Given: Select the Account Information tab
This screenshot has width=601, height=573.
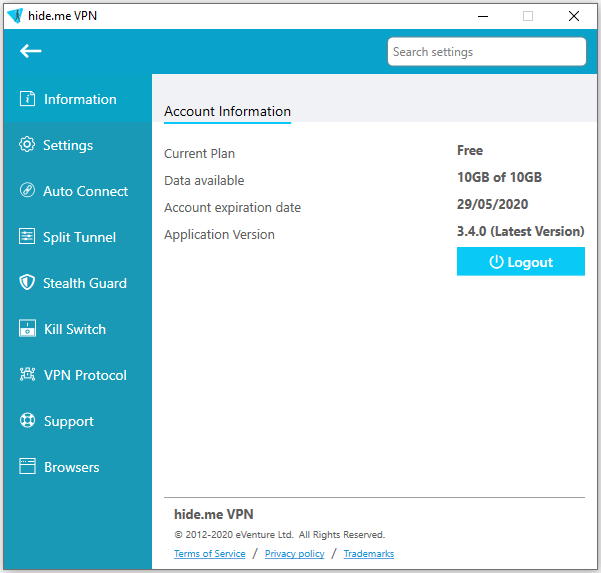Looking at the screenshot, I should tap(227, 112).
